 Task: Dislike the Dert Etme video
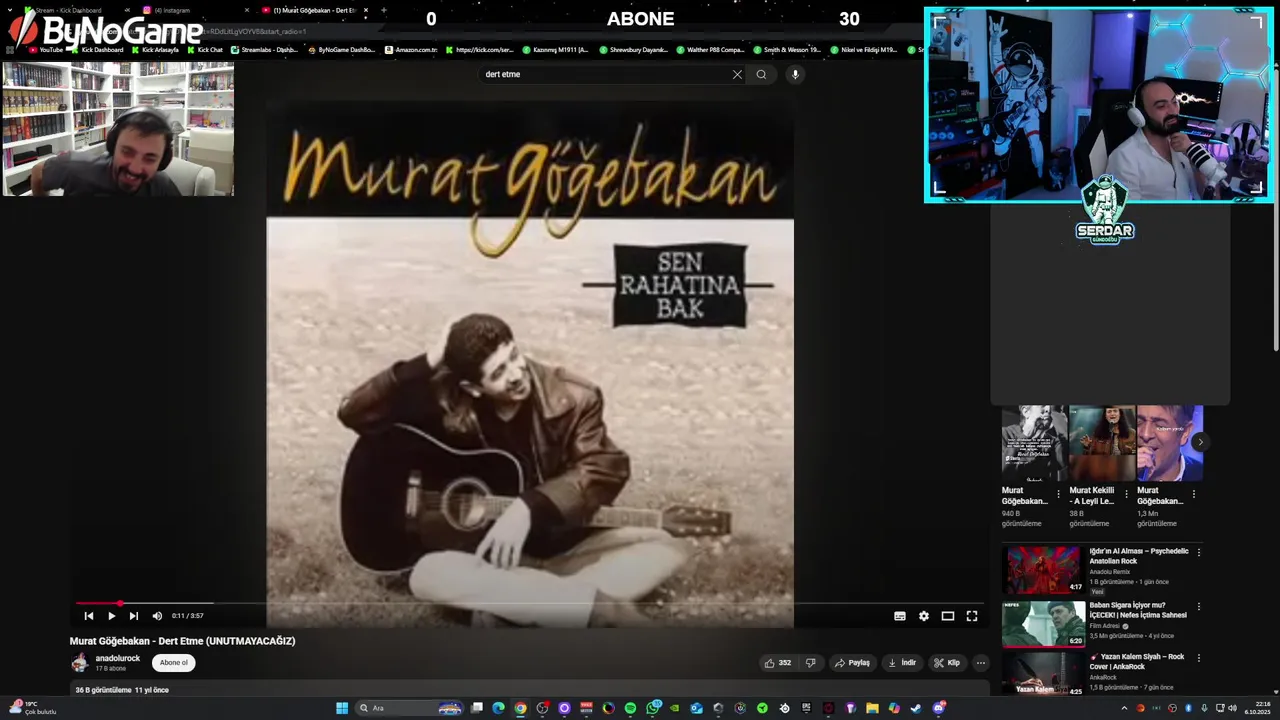[811, 662]
